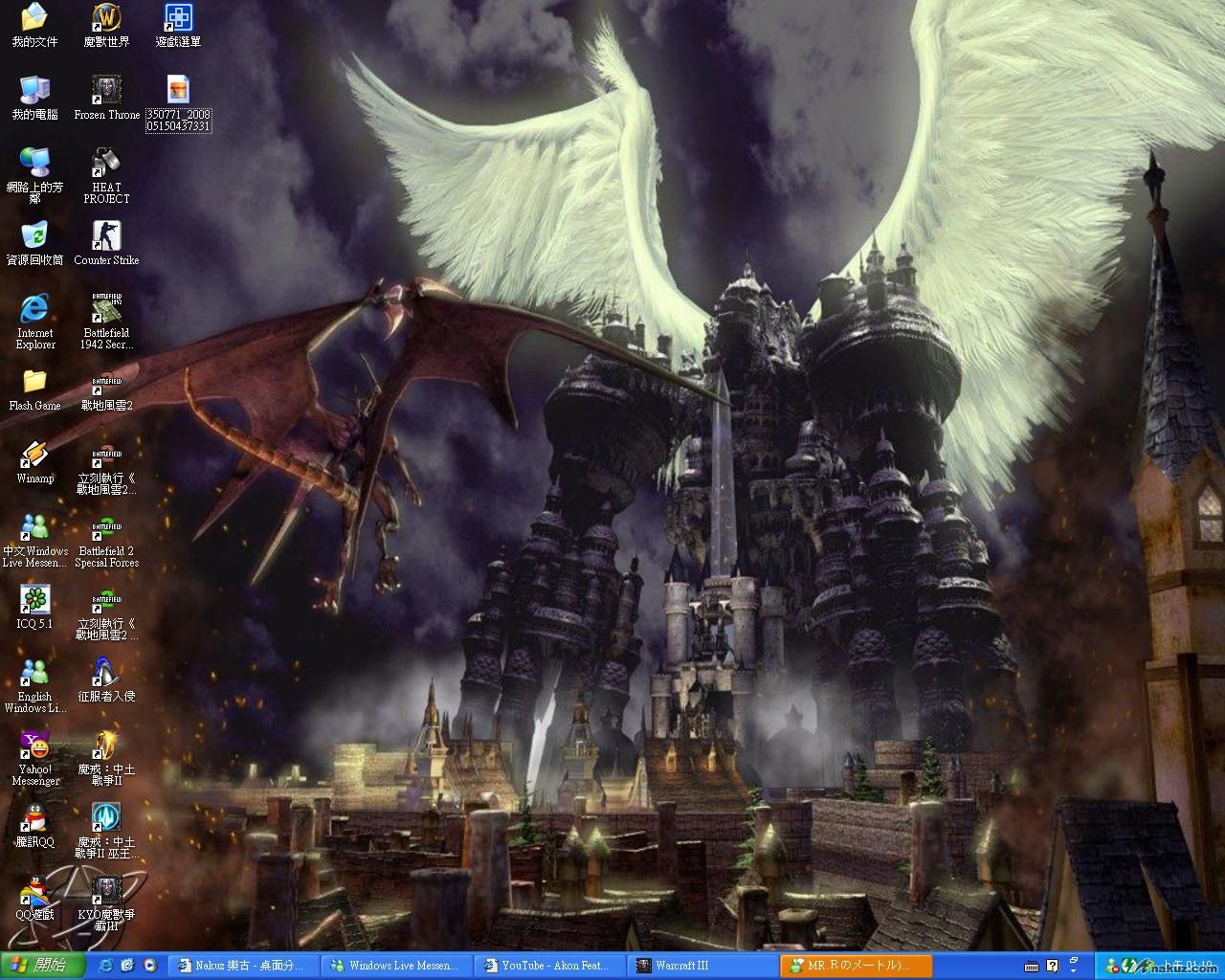
Task: Open the Yahoo! Messenger shortcut
Action: (34, 758)
